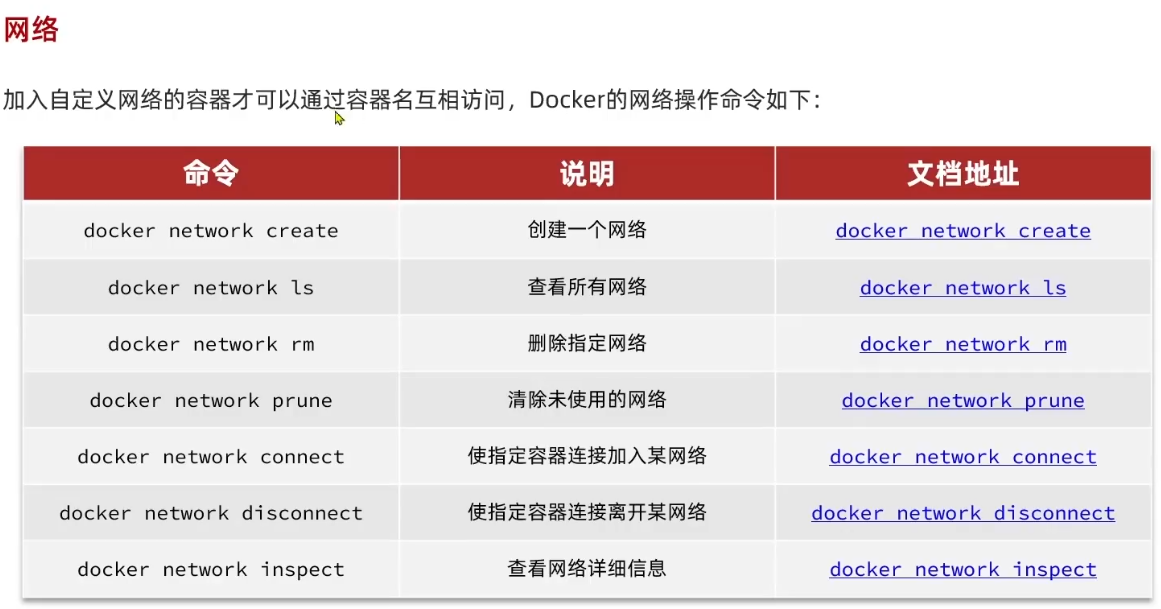
Task: Click the docker network rm command cell
Action: coord(211,344)
